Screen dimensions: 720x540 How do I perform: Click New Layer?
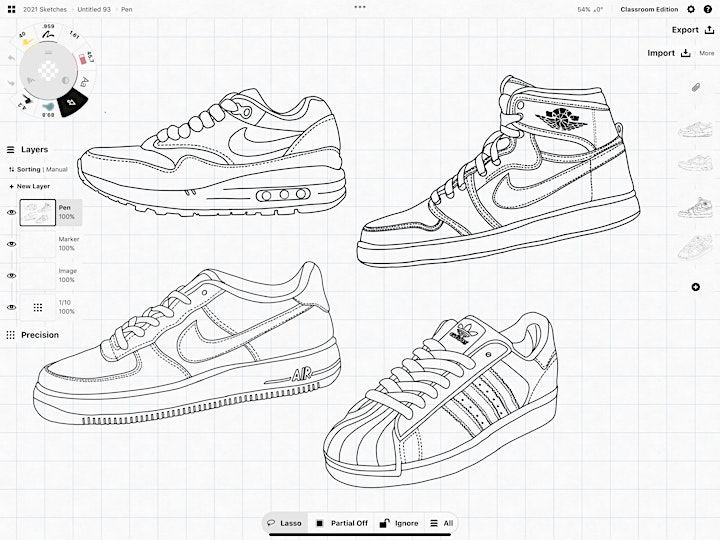(29, 186)
